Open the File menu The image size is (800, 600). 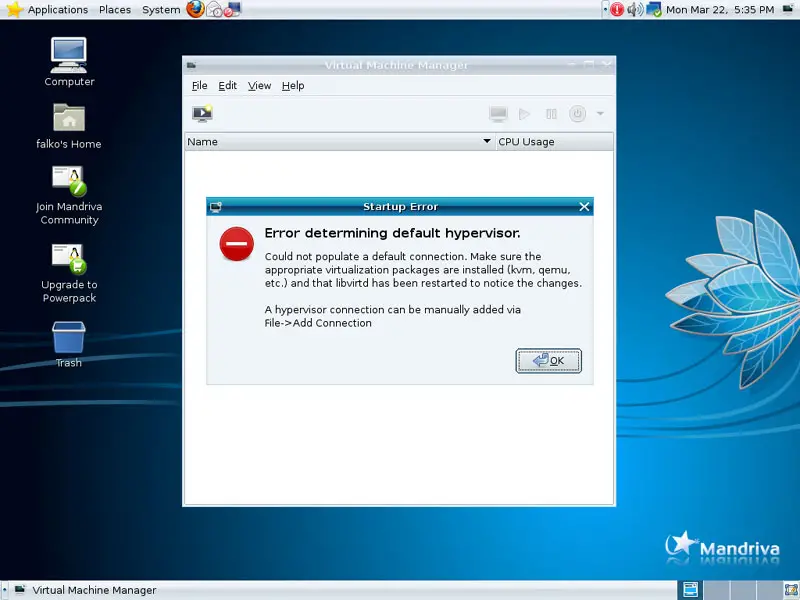point(199,86)
